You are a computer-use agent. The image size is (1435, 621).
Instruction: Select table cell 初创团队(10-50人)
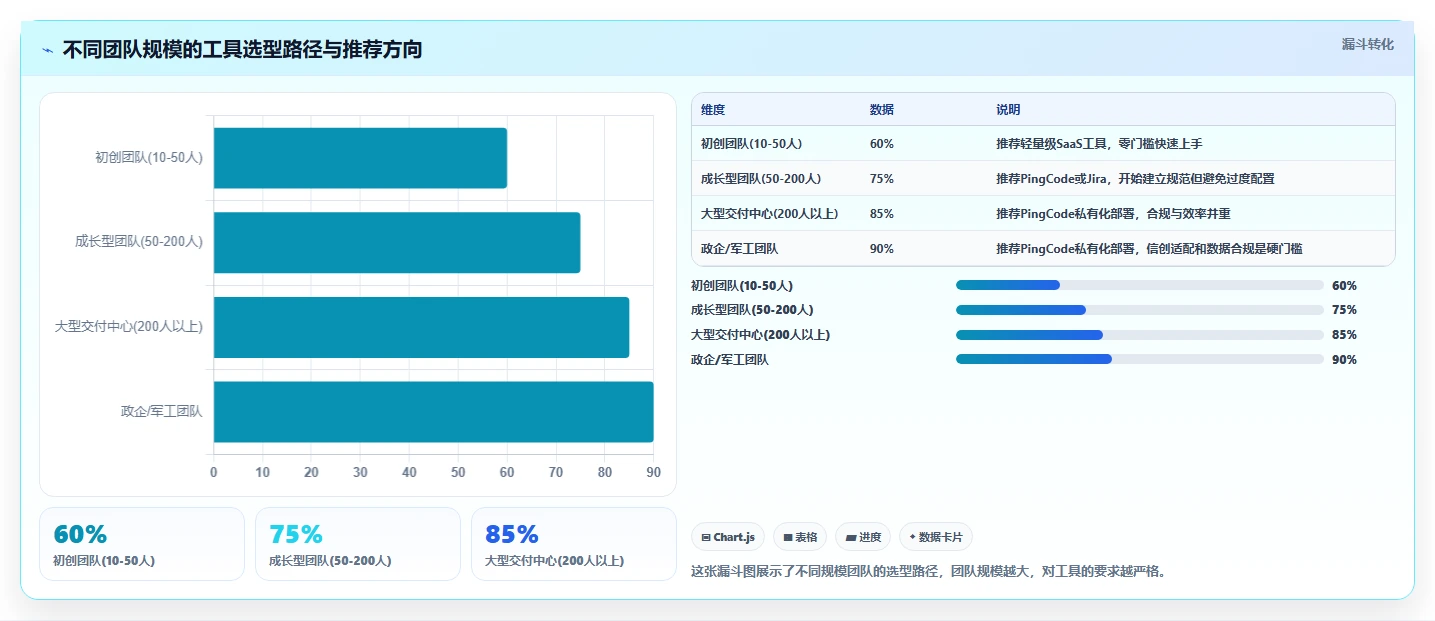tap(751, 144)
